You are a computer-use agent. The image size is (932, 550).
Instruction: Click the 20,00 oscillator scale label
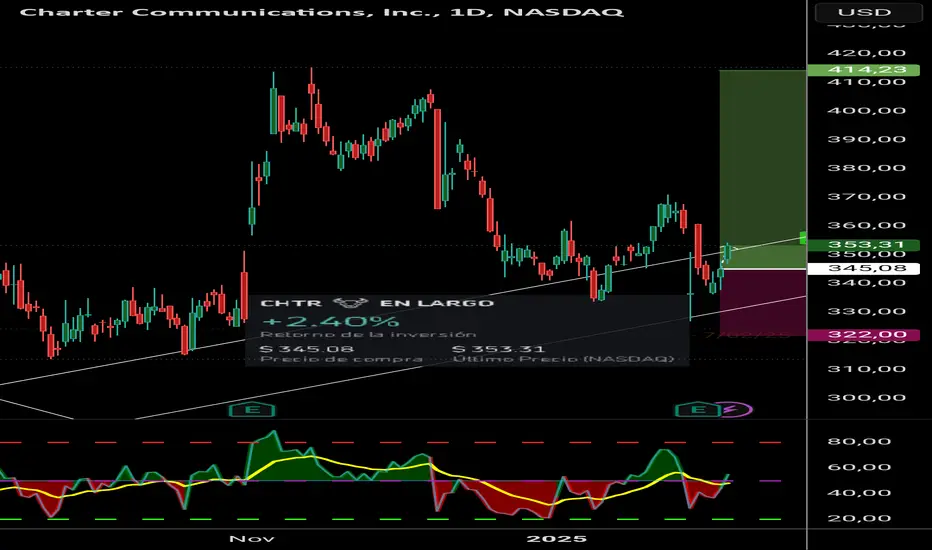tap(859, 518)
